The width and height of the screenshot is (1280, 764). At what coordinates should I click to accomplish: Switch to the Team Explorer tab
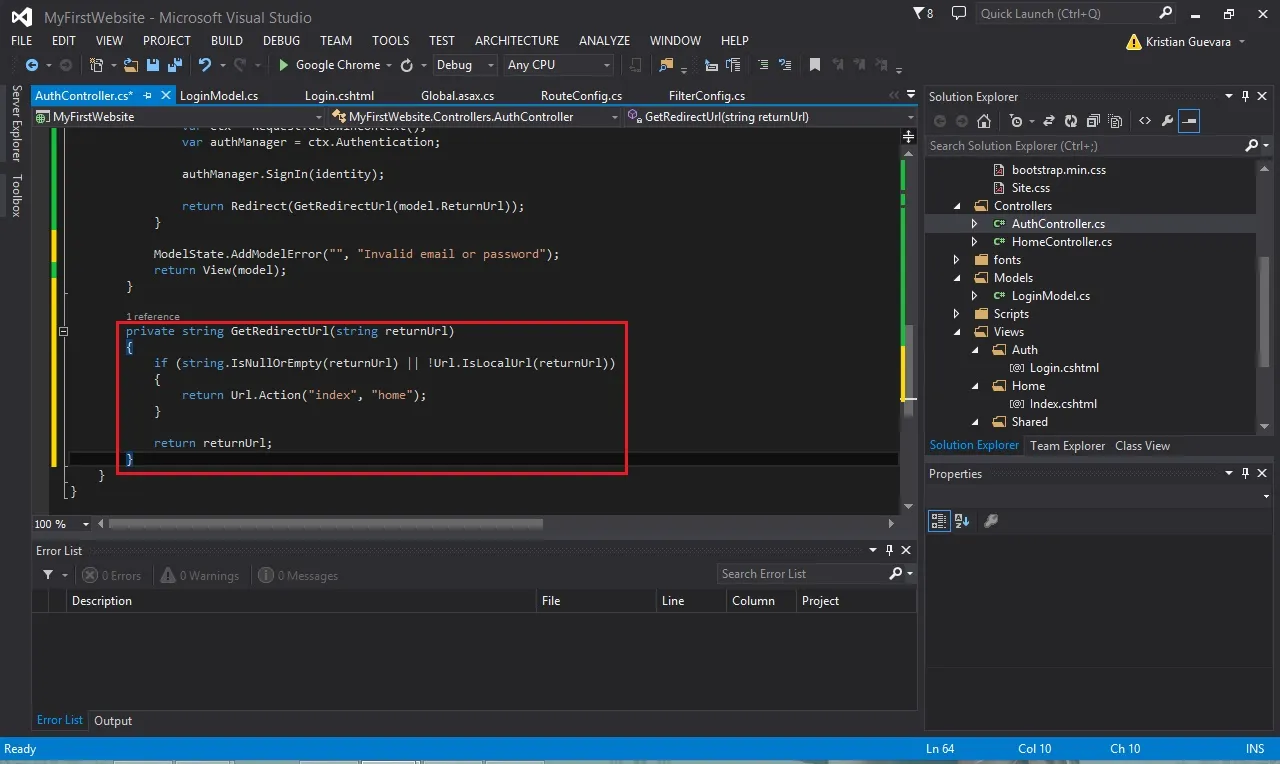coord(1067,446)
